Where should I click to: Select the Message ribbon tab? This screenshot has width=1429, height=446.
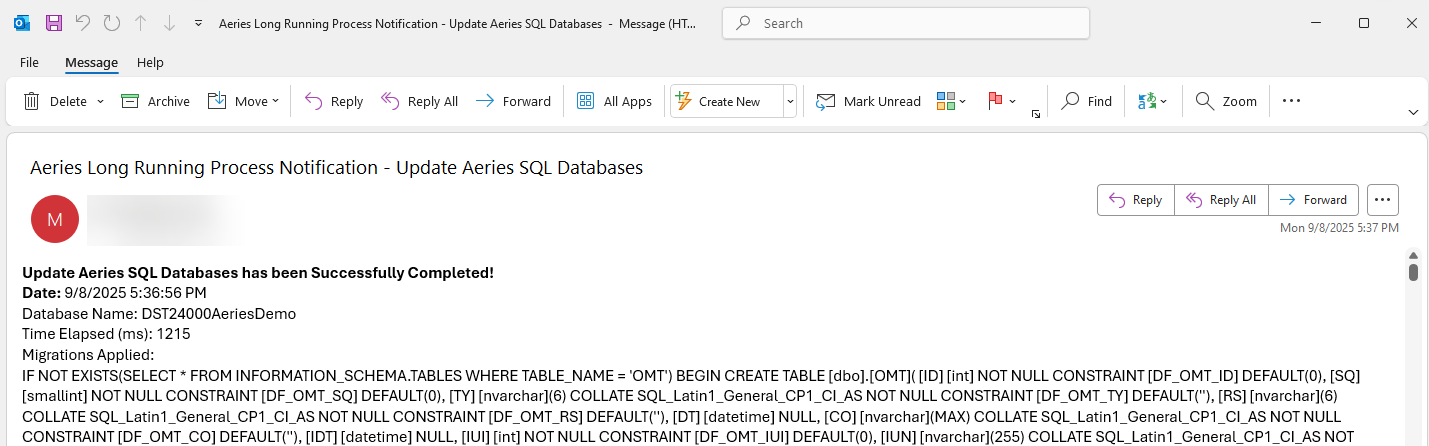[x=92, y=62]
